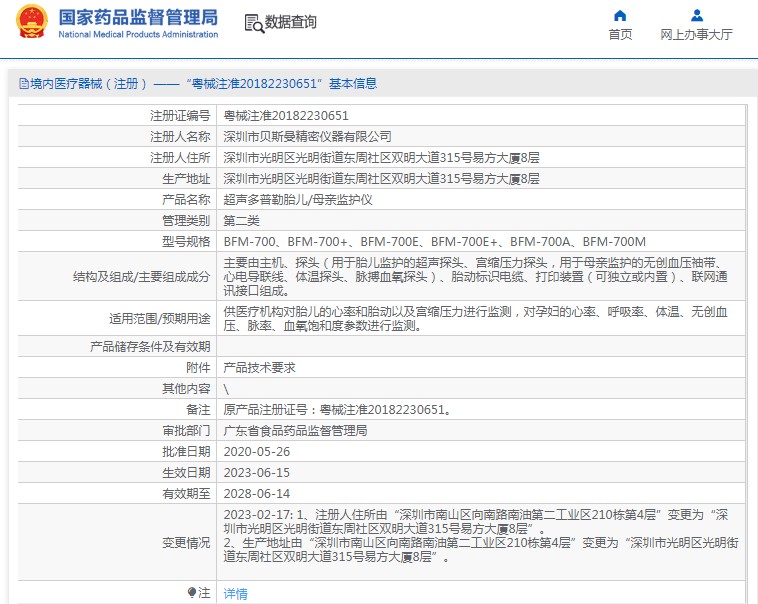Click registration number value 粤械注准20182230651
The height and width of the screenshot is (604, 758).
click(286, 116)
